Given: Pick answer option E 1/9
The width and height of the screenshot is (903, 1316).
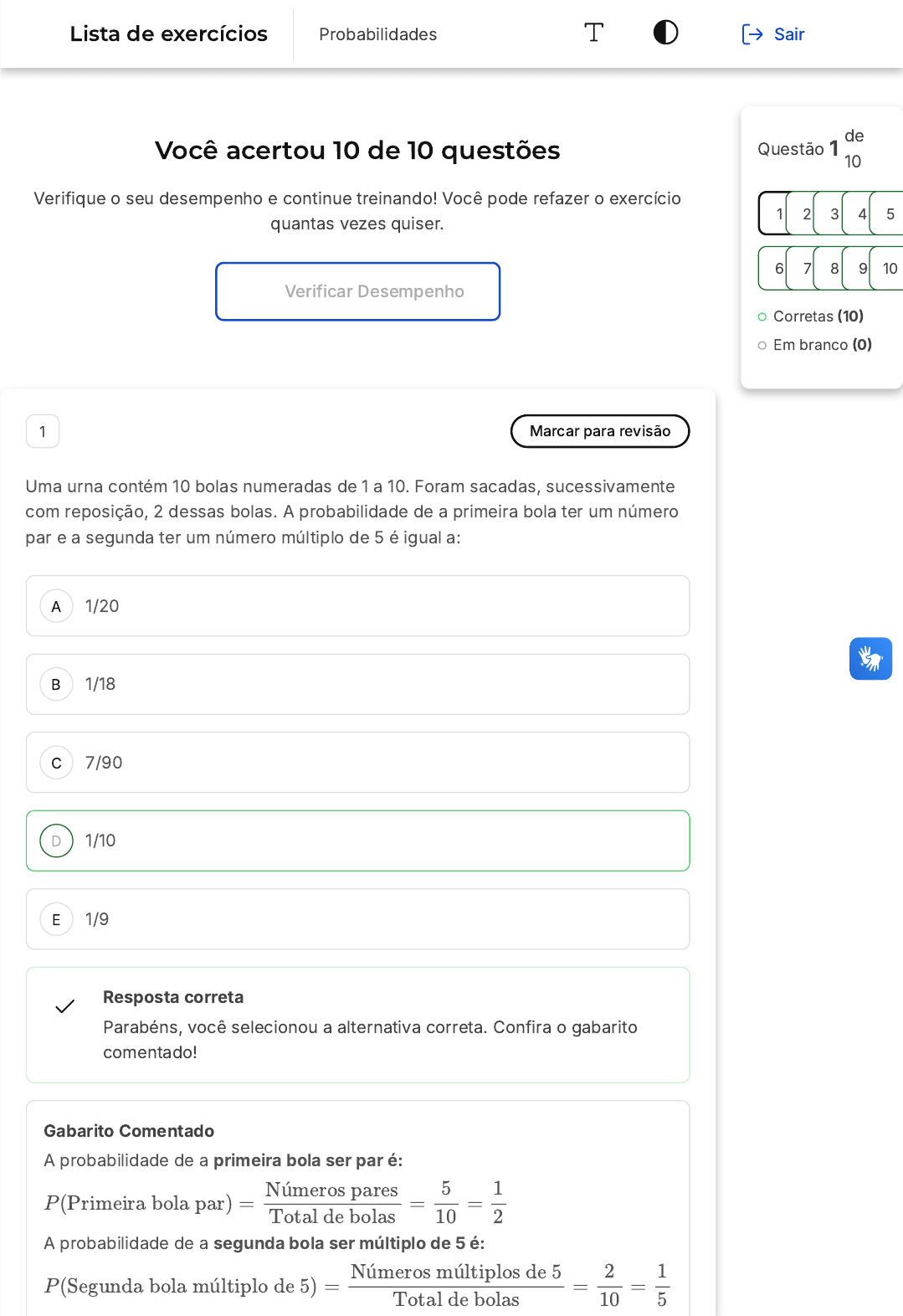Looking at the screenshot, I should coord(357,919).
